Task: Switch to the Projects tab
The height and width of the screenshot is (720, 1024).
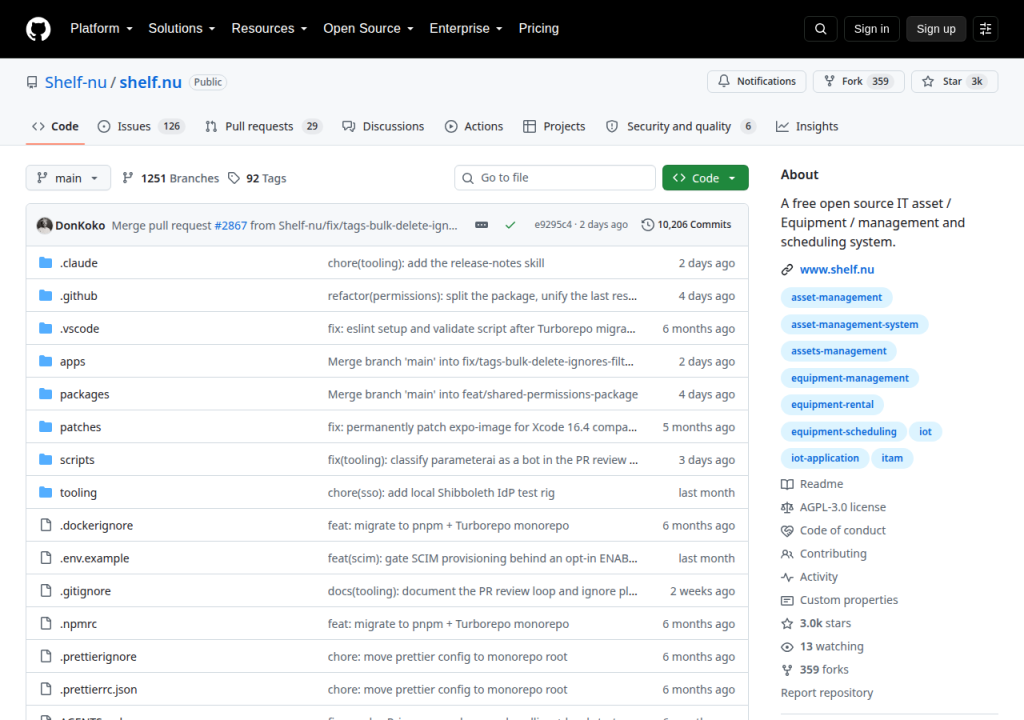Action: tap(554, 126)
